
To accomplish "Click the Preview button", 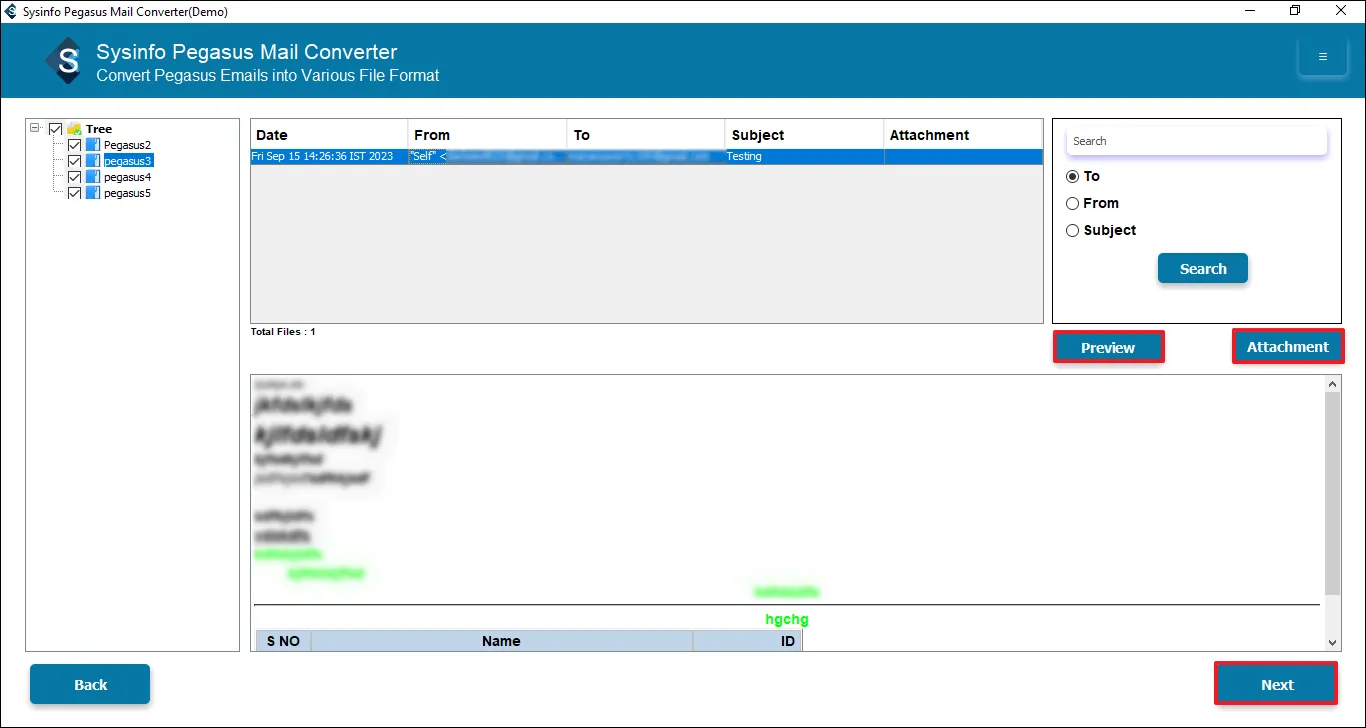I will point(1108,348).
